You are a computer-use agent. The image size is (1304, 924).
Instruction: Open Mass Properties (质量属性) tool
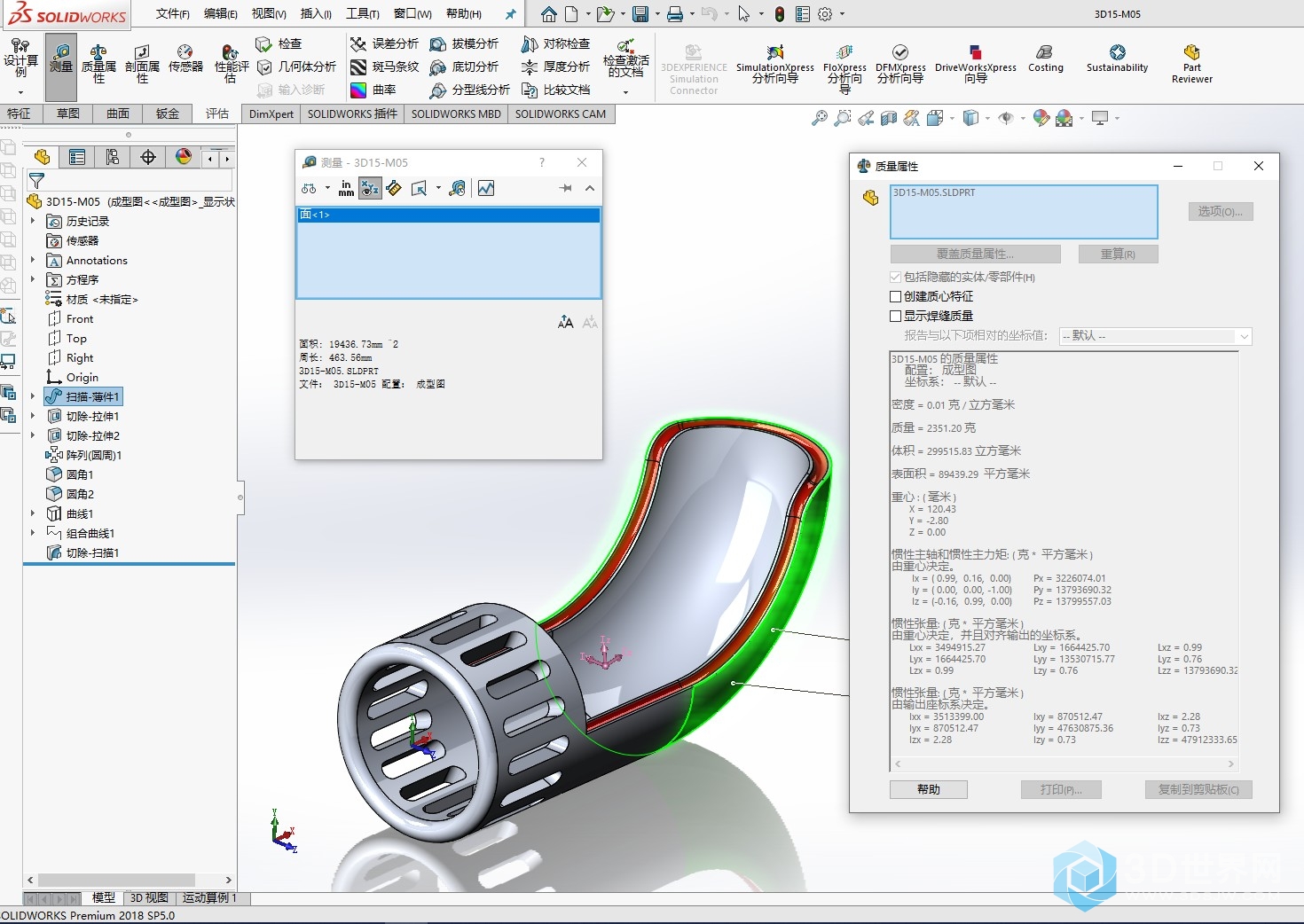(98, 62)
